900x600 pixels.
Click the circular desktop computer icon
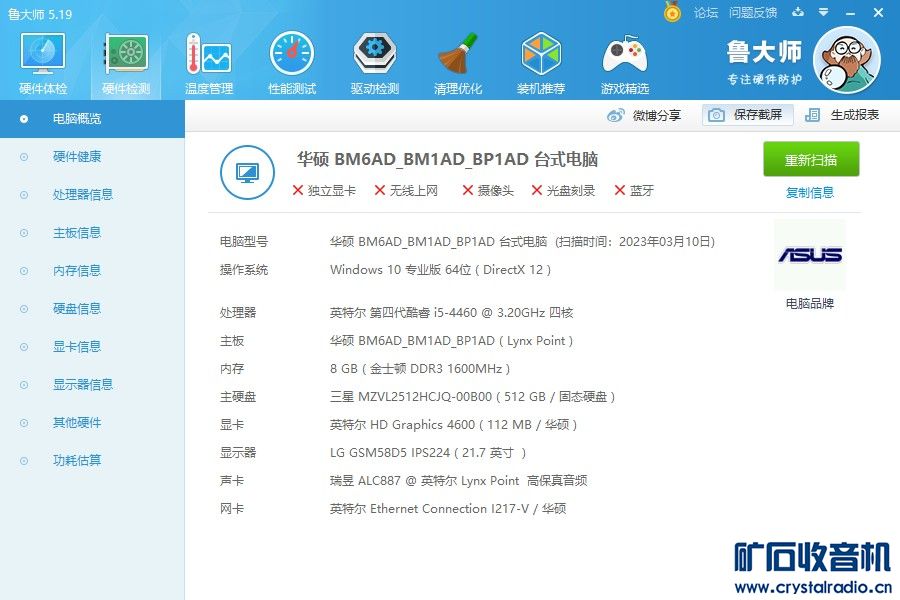(247, 172)
